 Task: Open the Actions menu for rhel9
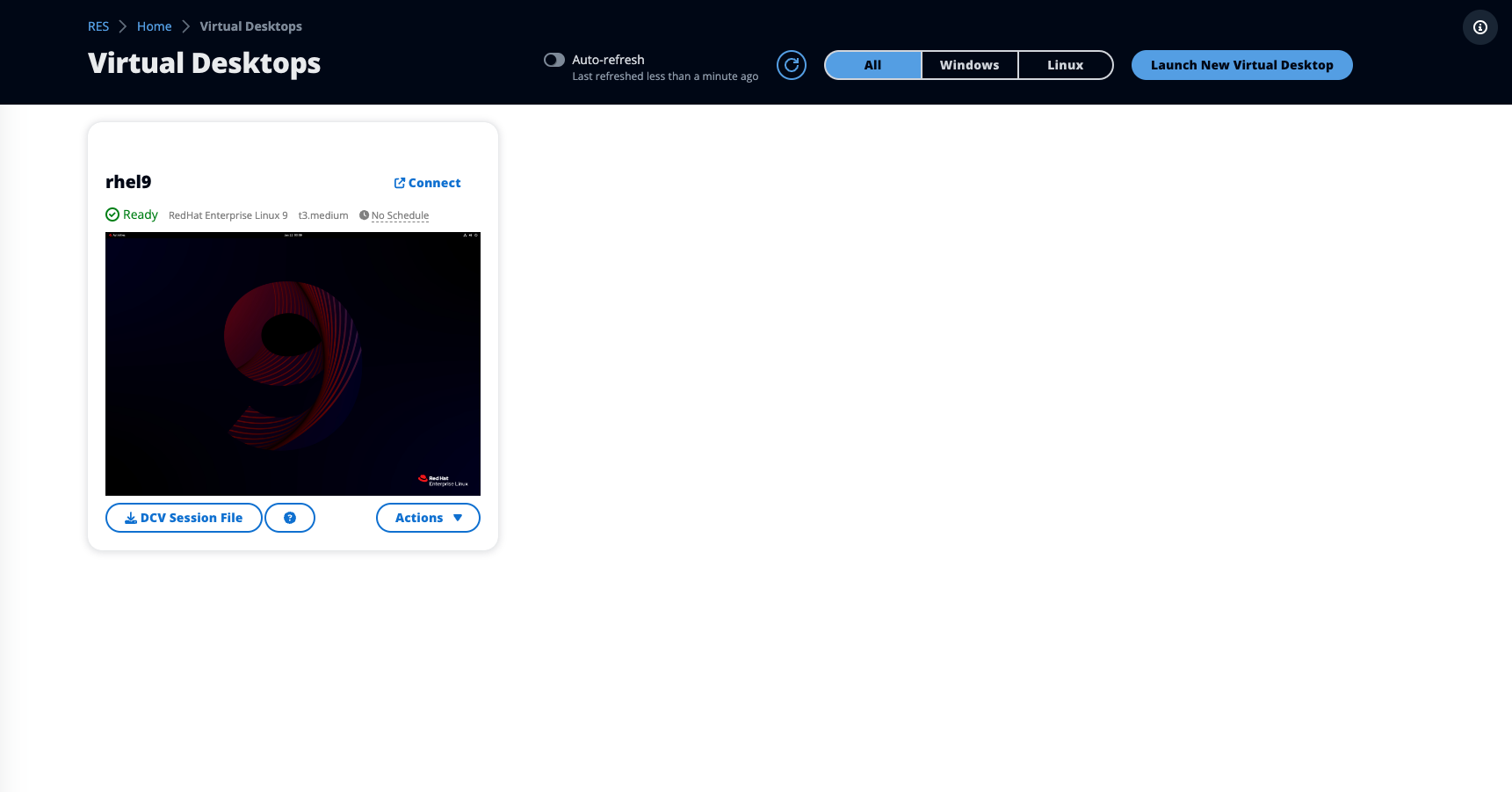click(x=428, y=518)
